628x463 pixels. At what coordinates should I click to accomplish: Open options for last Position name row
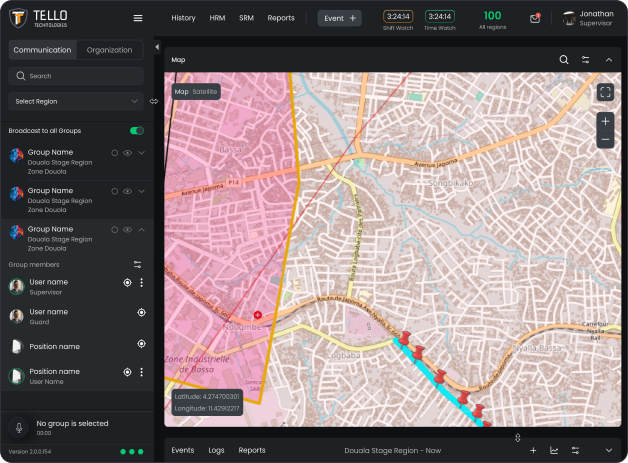[x=141, y=372]
